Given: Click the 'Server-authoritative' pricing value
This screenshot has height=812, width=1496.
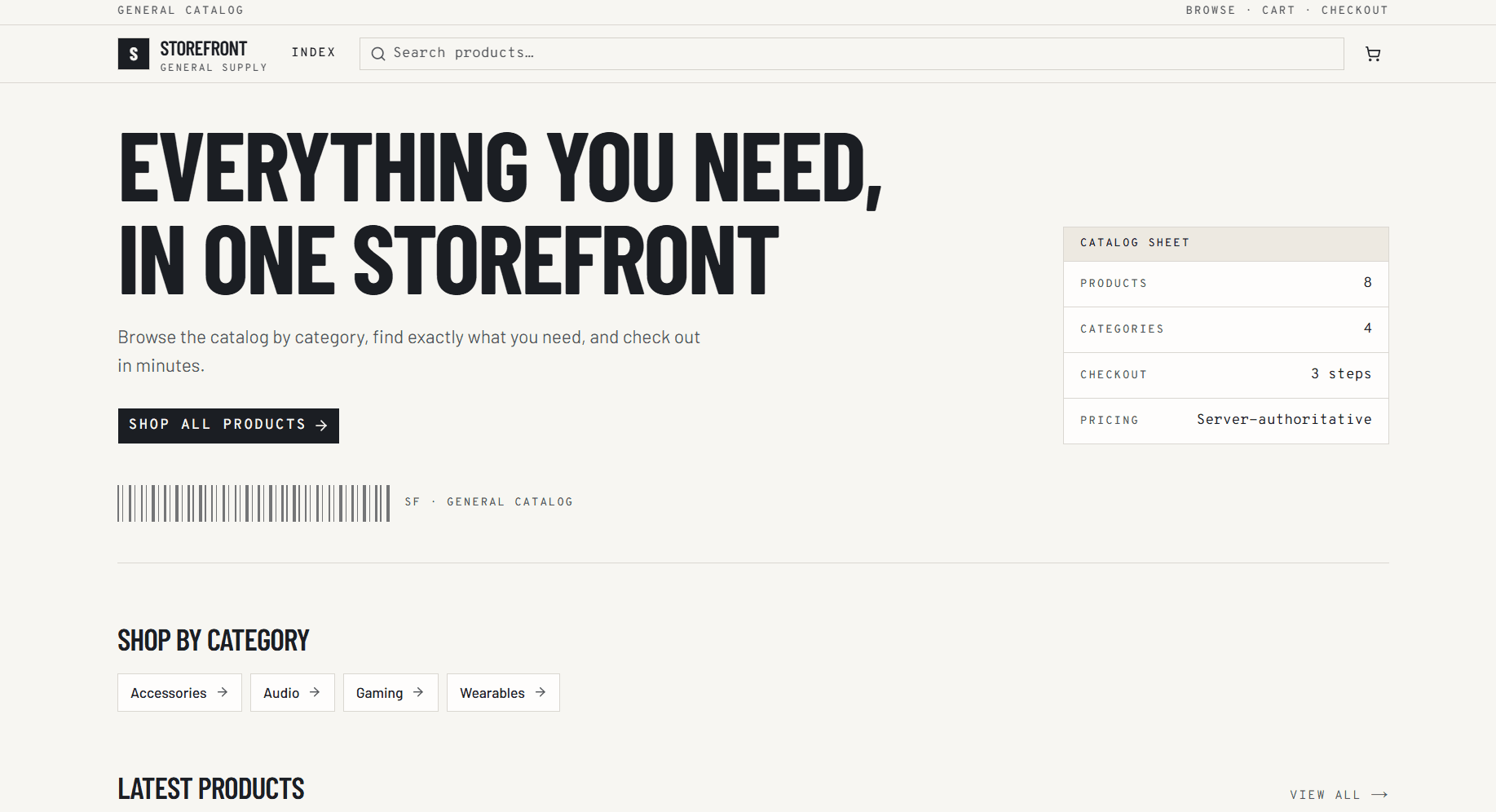Looking at the screenshot, I should coord(1284,420).
